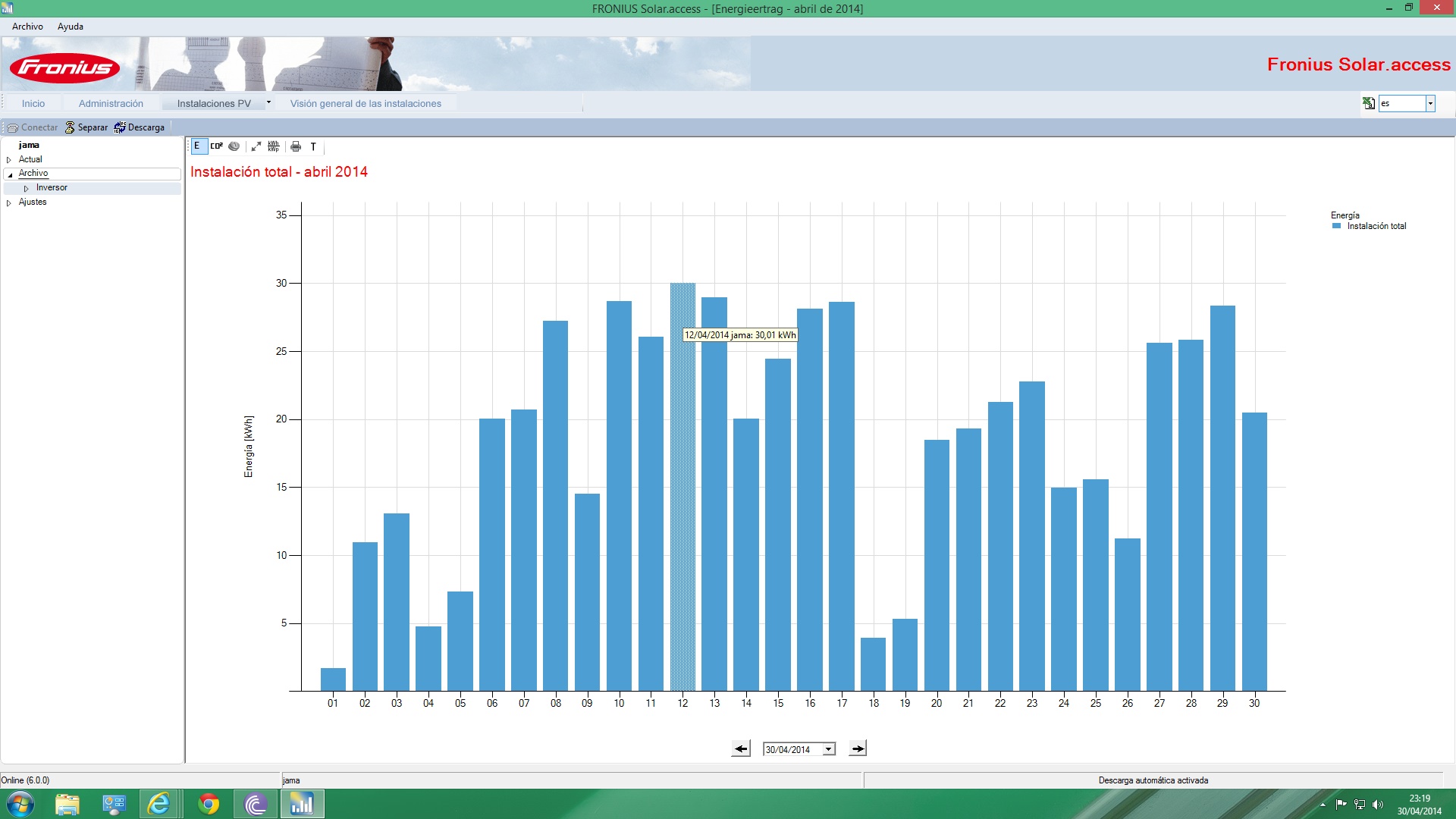
Task: Click the Solar.access taskbar icon
Action: (302, 804)
